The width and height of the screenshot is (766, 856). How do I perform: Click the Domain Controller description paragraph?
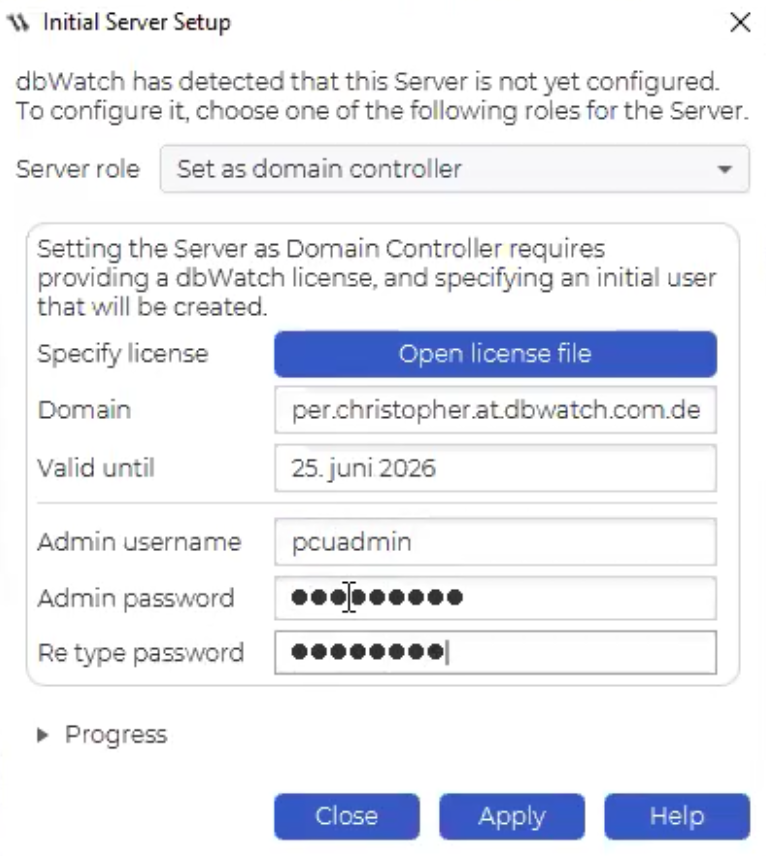[x=376, y=278]
